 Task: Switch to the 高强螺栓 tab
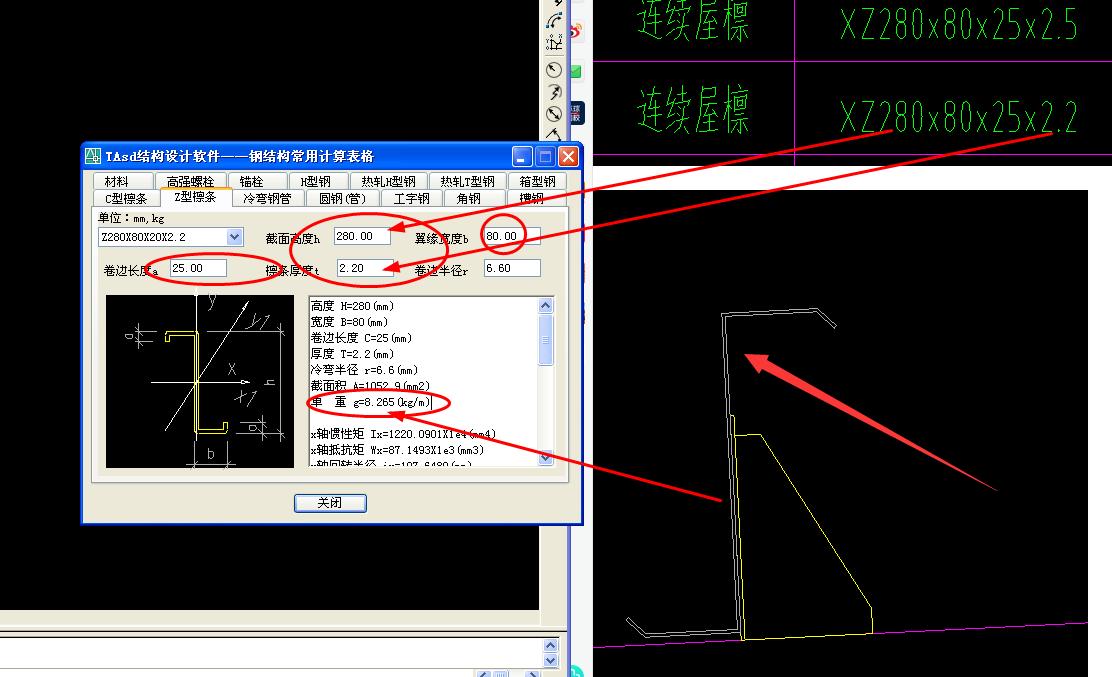(190, 181)
